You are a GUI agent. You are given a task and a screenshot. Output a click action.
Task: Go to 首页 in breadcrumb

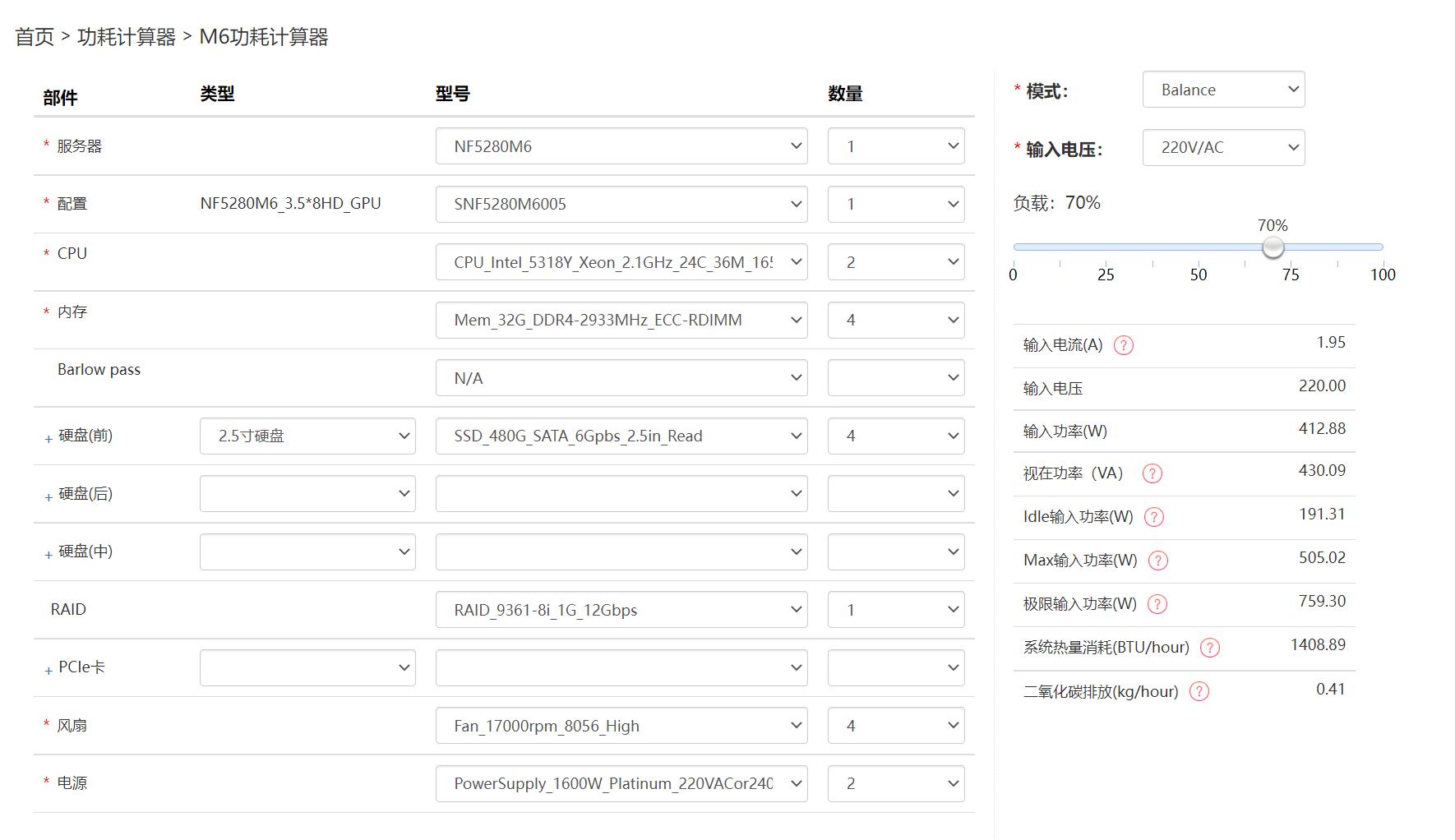(35, 37)
